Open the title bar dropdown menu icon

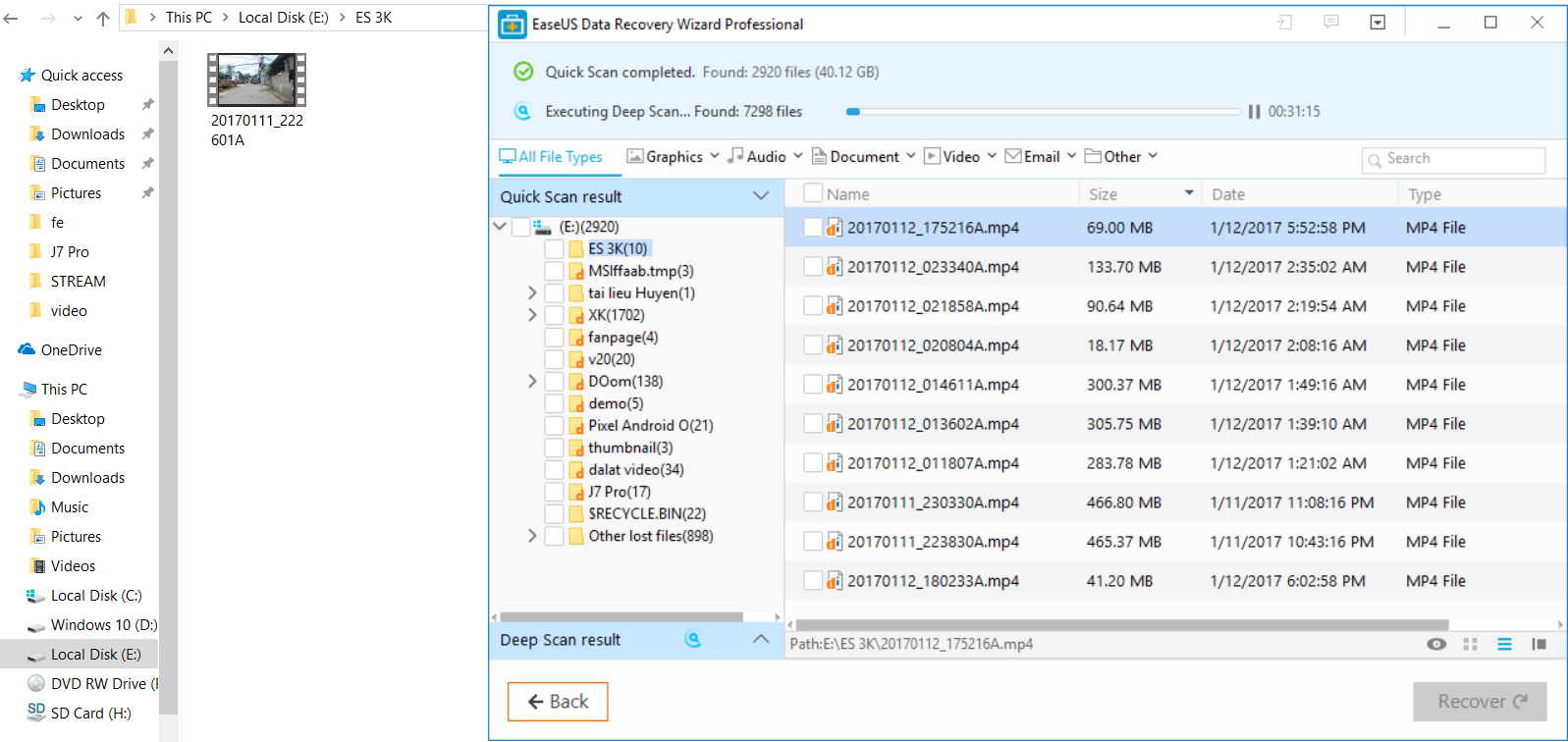click(x=1378, y=23)
